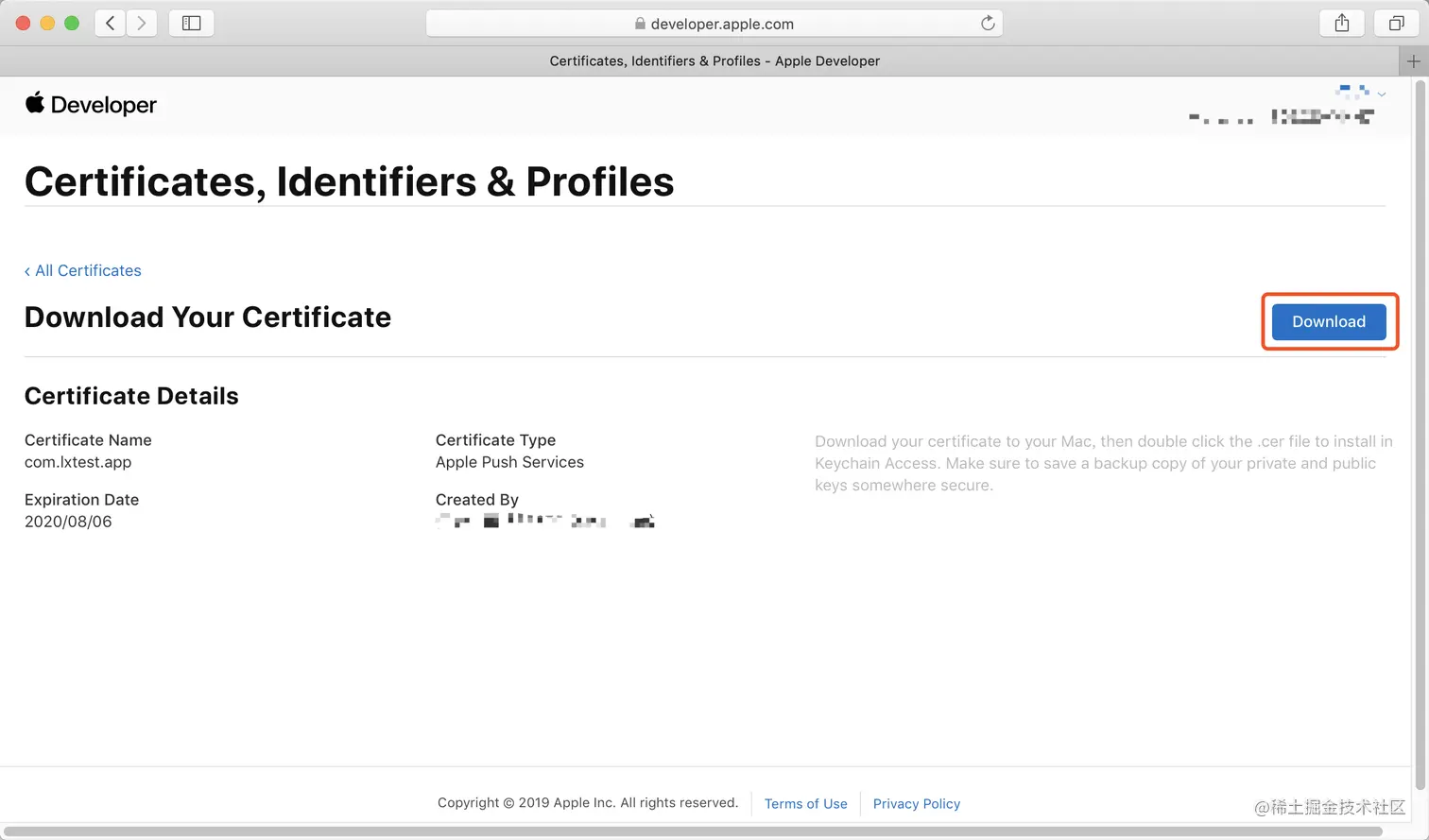Click the Certificates, Identifiers & Profiles heading
The image size is (1429, 840).
(350, 181)
